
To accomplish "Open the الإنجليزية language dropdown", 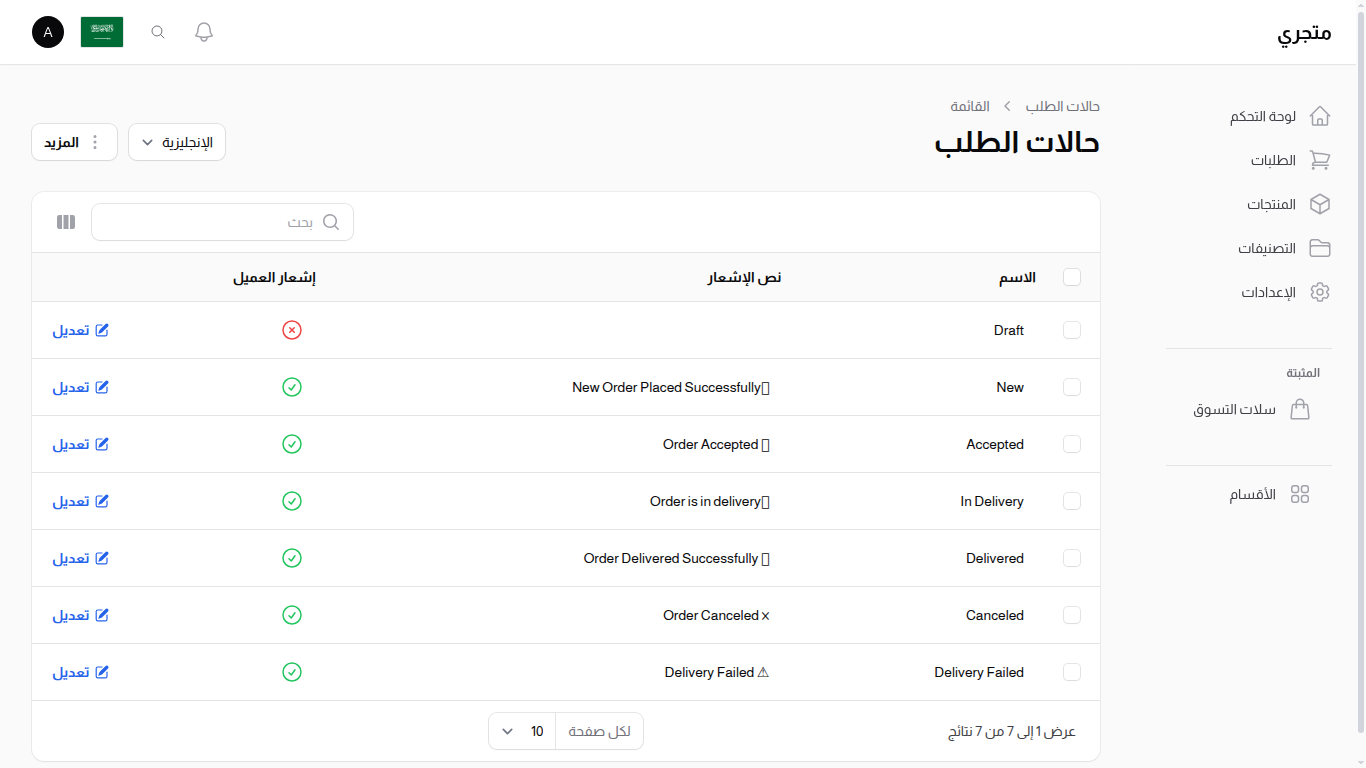I will (177, 142).
